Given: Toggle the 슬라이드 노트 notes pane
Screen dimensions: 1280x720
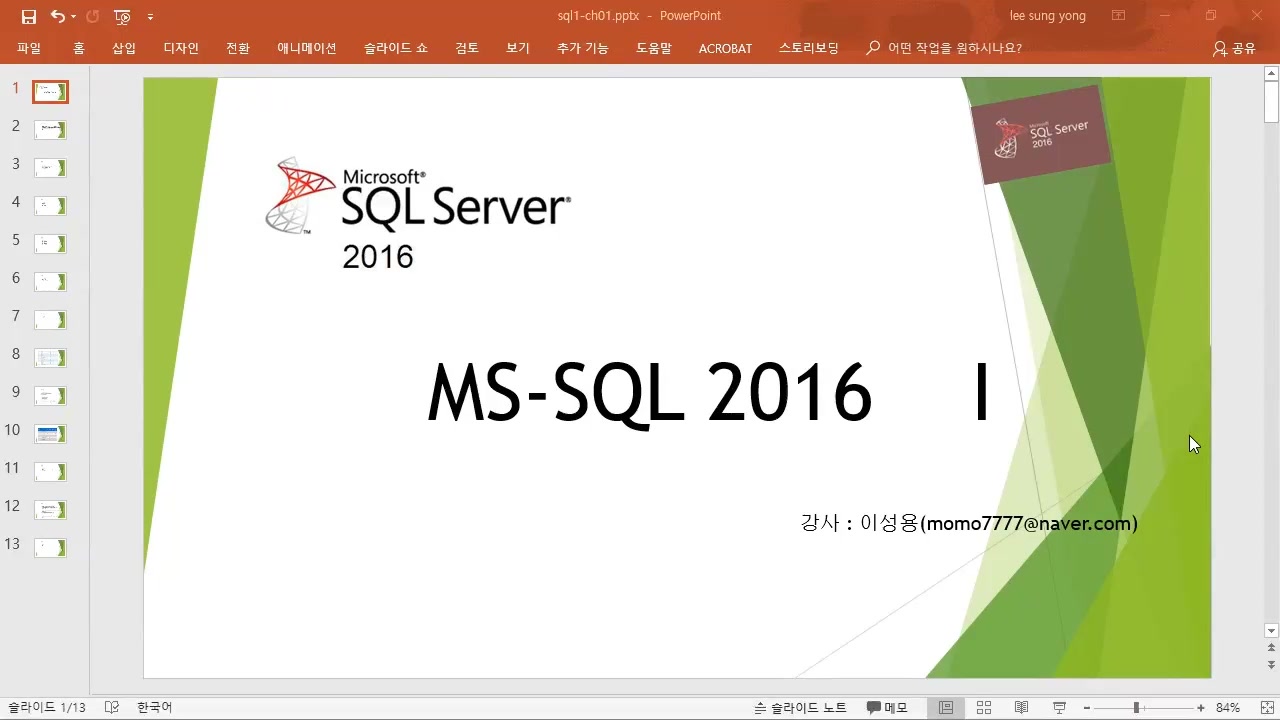Looking at the screenshot, I should click(800, 708).
